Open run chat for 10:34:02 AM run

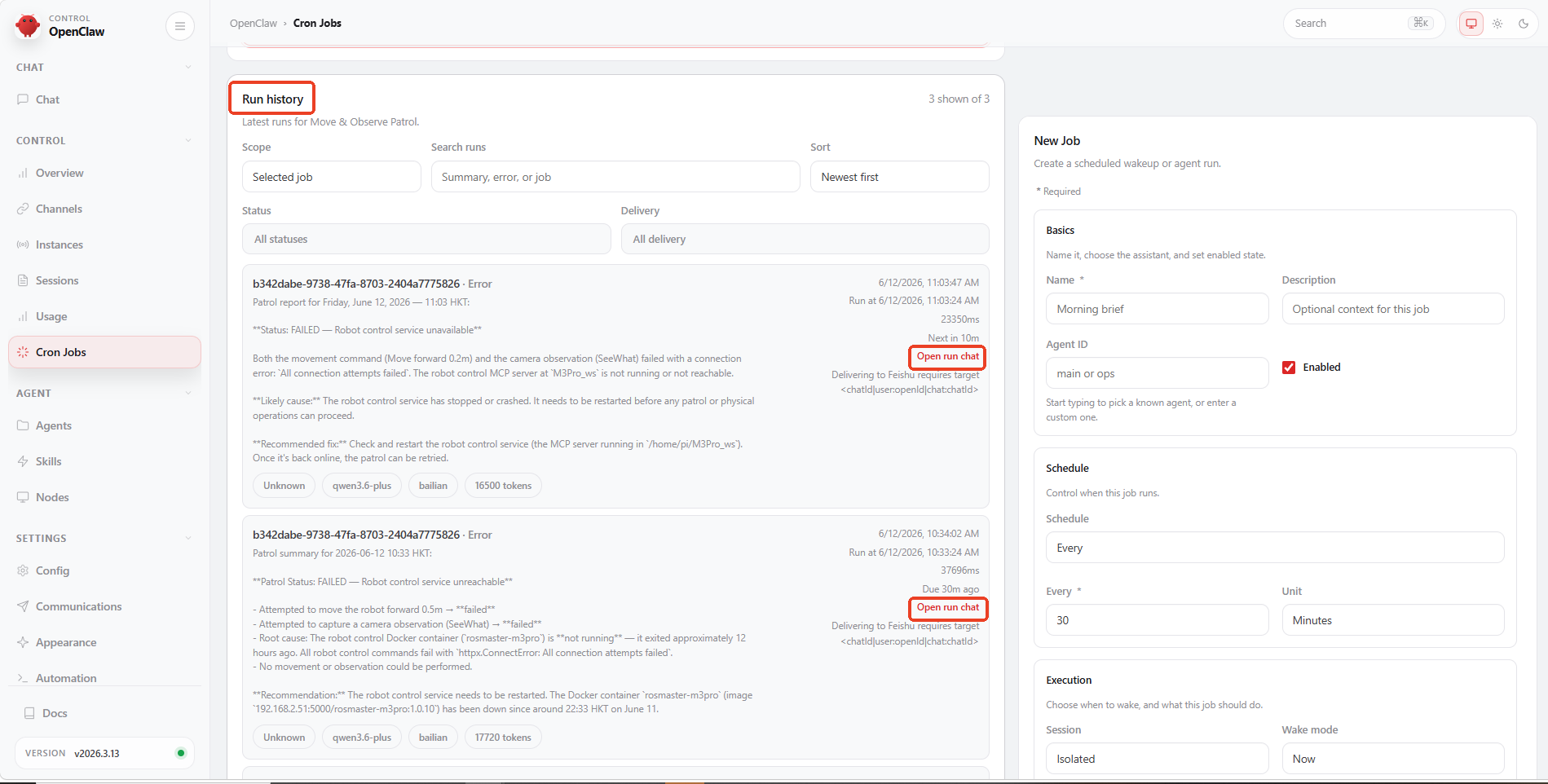click(947, 608)
